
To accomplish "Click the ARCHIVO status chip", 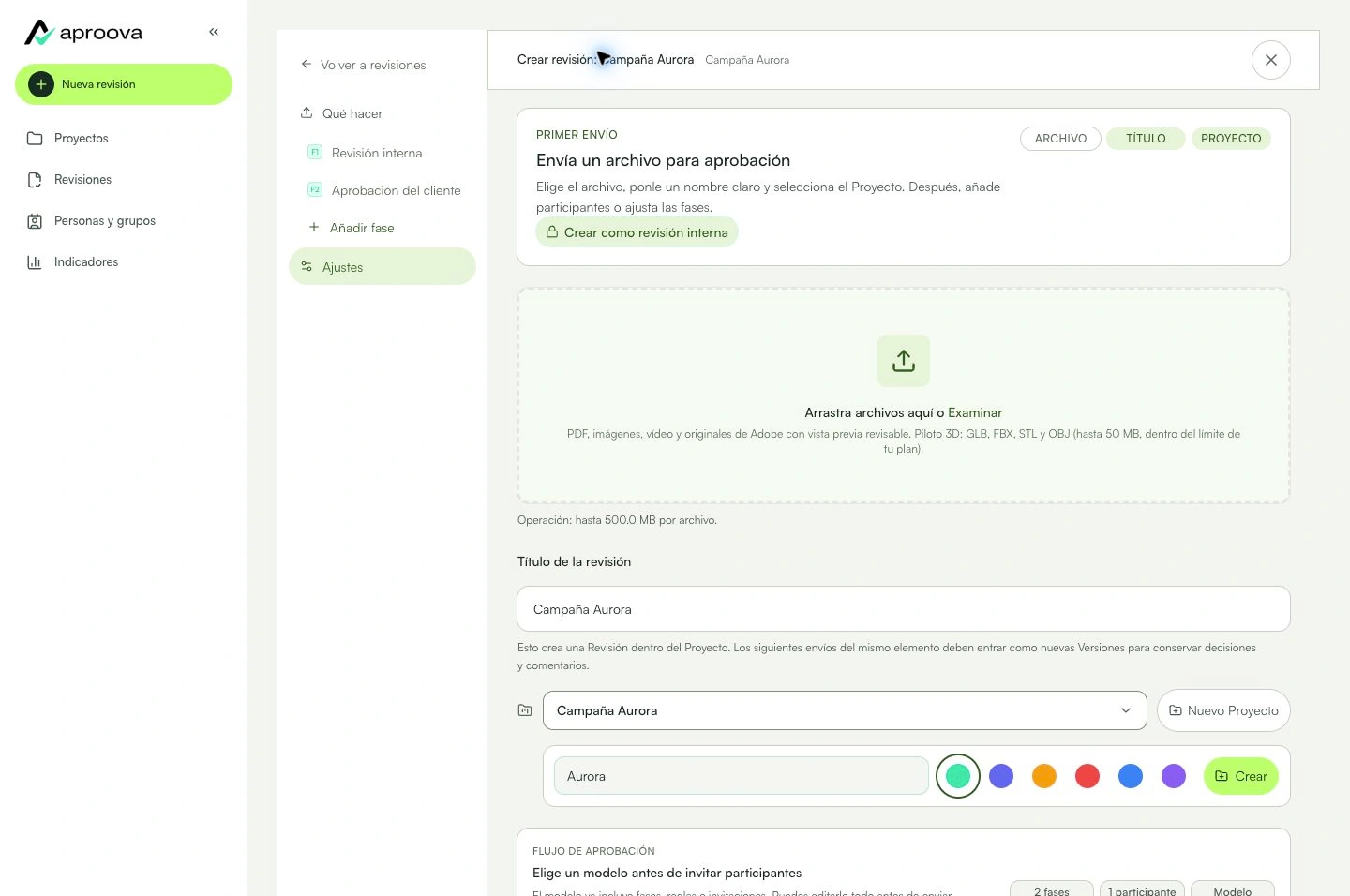I will click(x=1060, y=139).
